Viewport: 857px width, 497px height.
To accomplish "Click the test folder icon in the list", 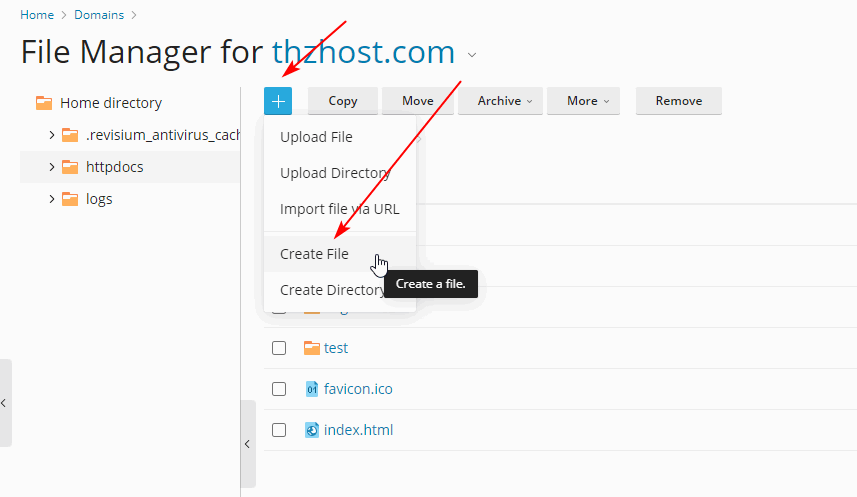I will click(x=312, y=348).
